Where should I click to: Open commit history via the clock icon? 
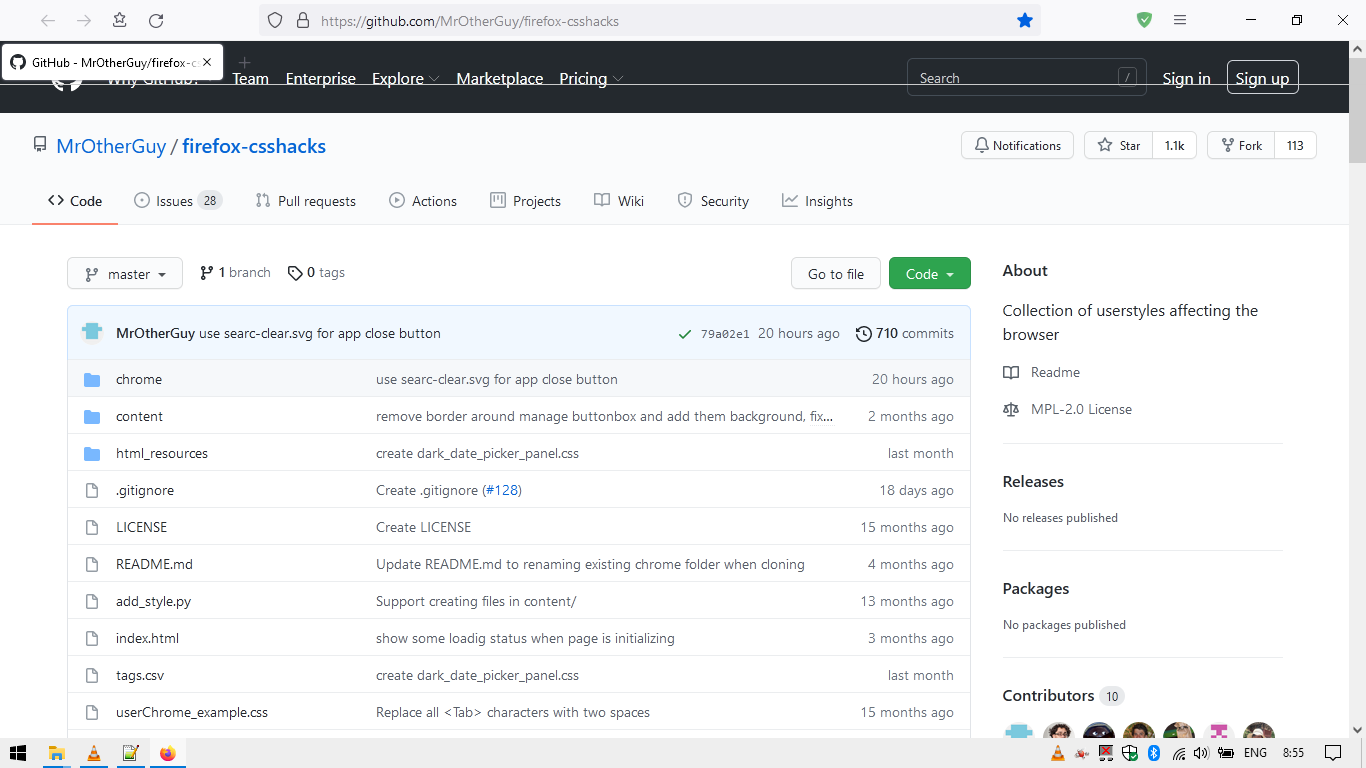tap(864, 333)
